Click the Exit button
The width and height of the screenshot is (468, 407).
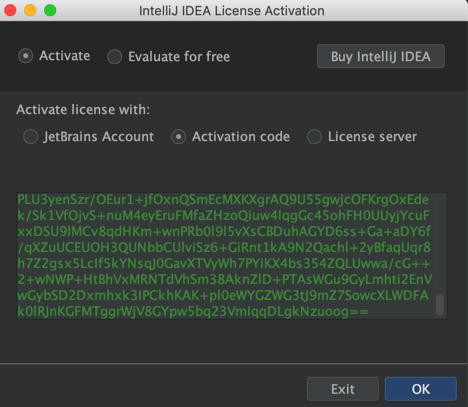click(x=343, y=389)
